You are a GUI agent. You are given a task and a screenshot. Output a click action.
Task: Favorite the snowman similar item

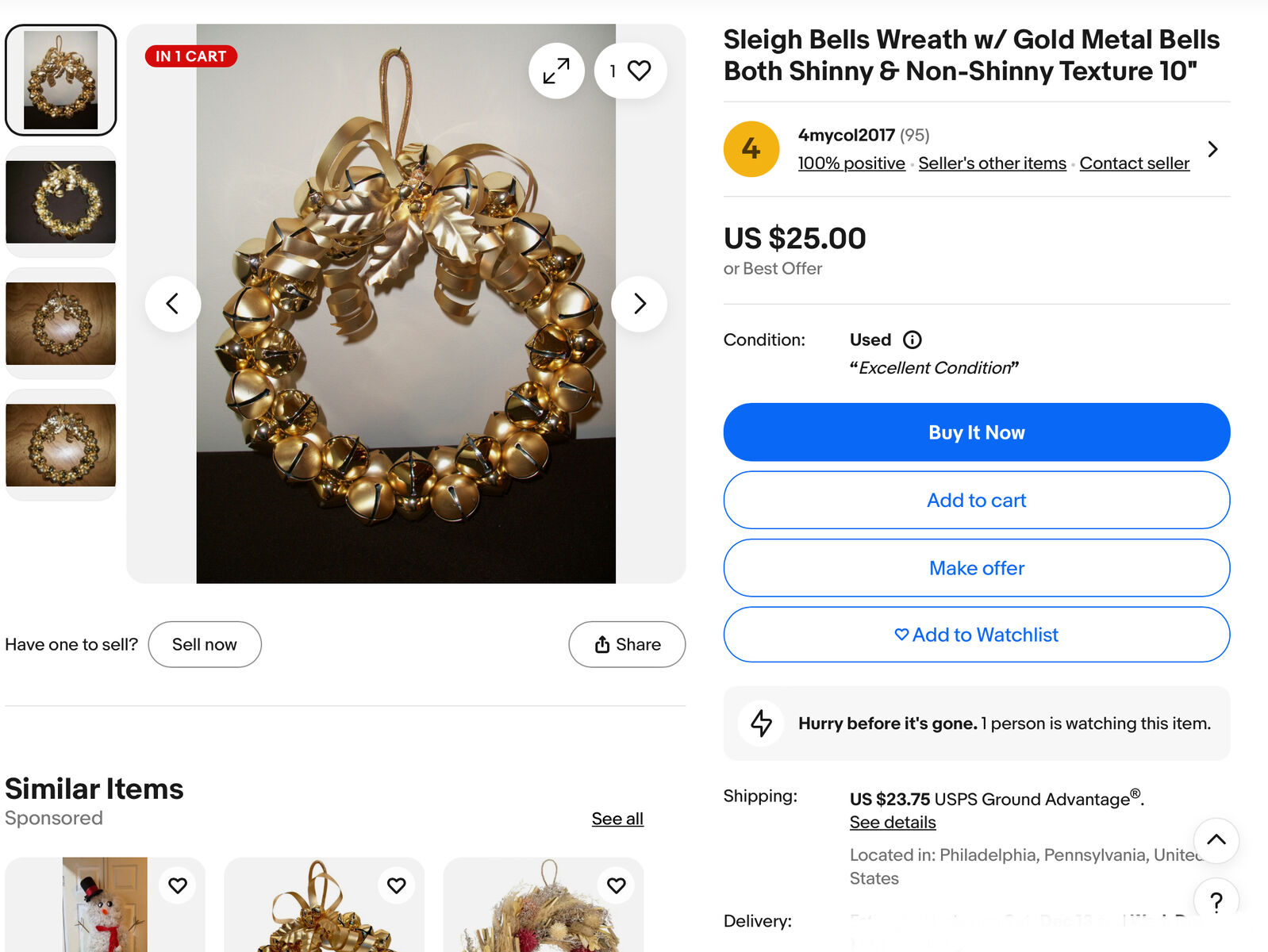coord(178,885)
